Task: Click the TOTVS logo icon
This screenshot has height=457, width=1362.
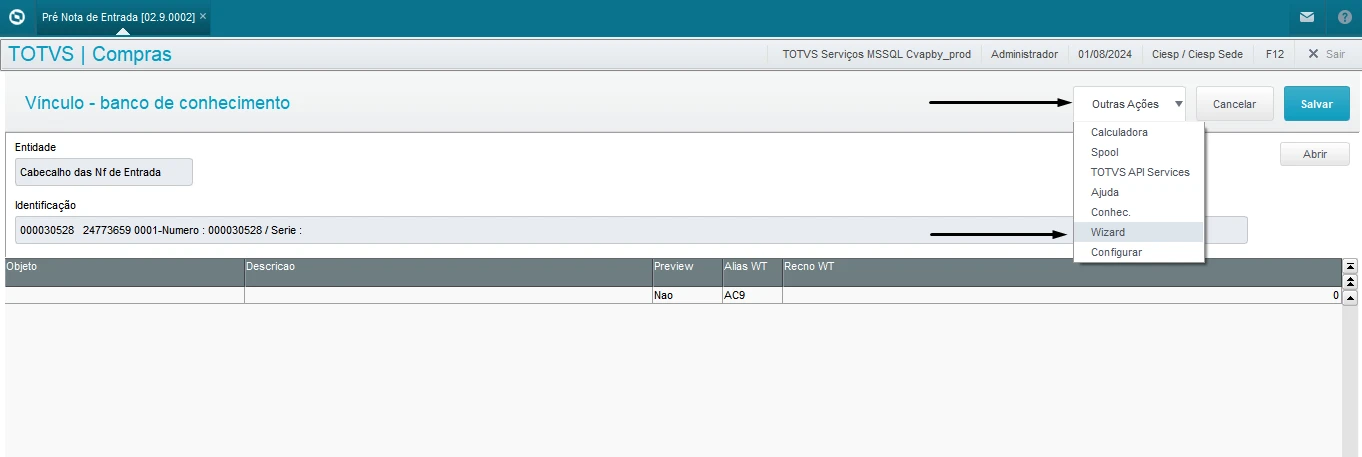Action: coord(17,17)
